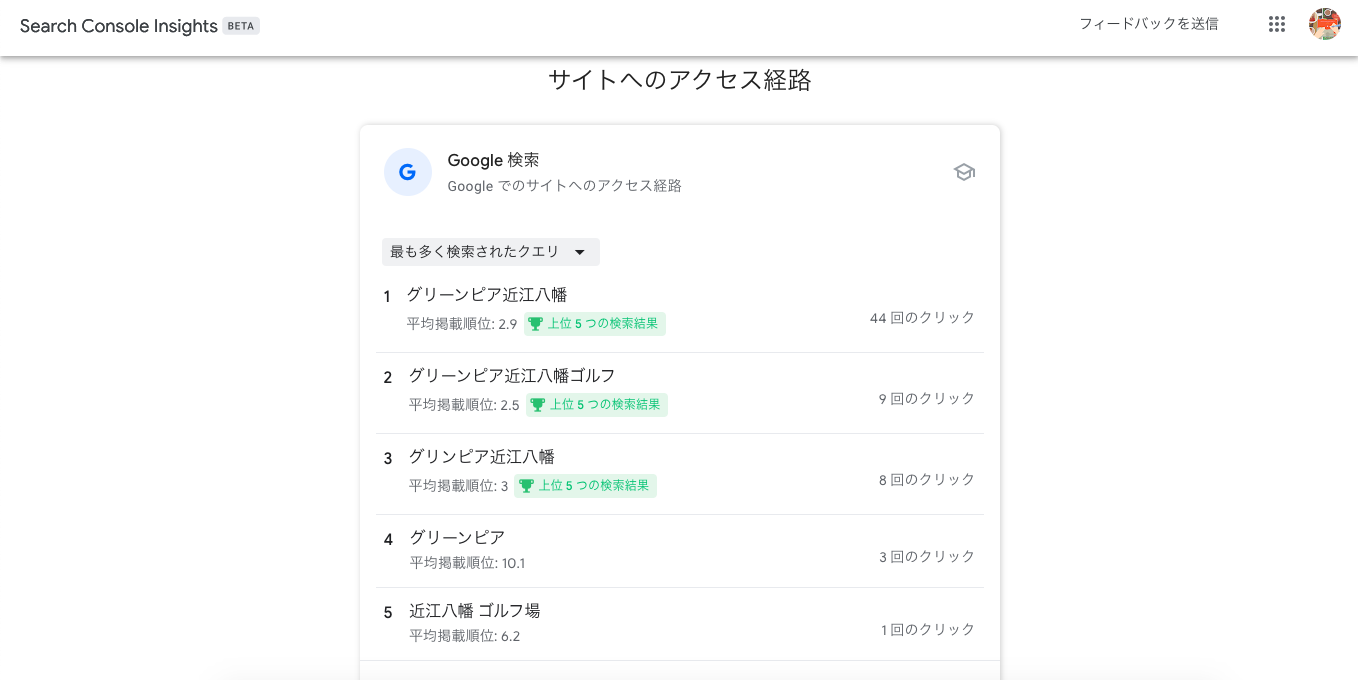Click the 9 回のクリック count

pos(927,399)
